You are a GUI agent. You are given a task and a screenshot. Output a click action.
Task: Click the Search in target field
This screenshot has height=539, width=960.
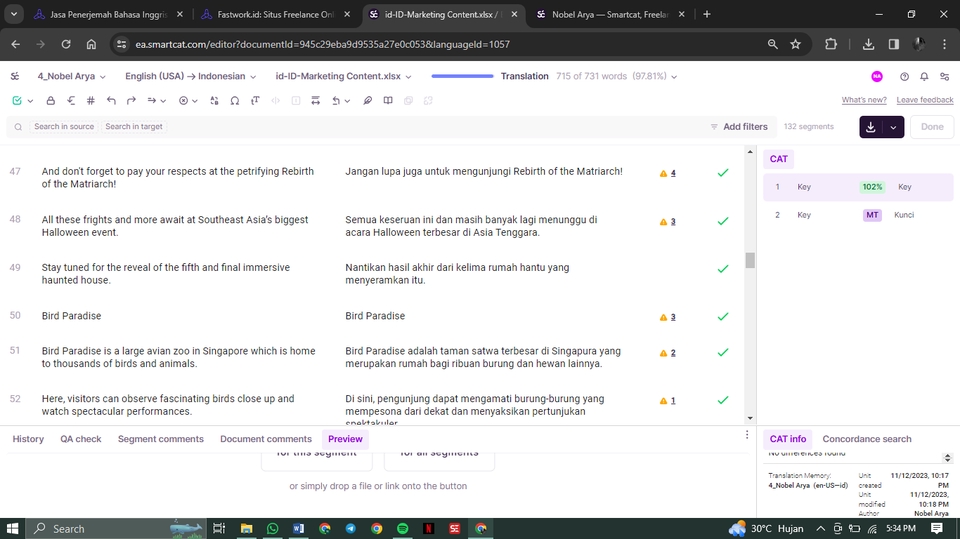134,126
